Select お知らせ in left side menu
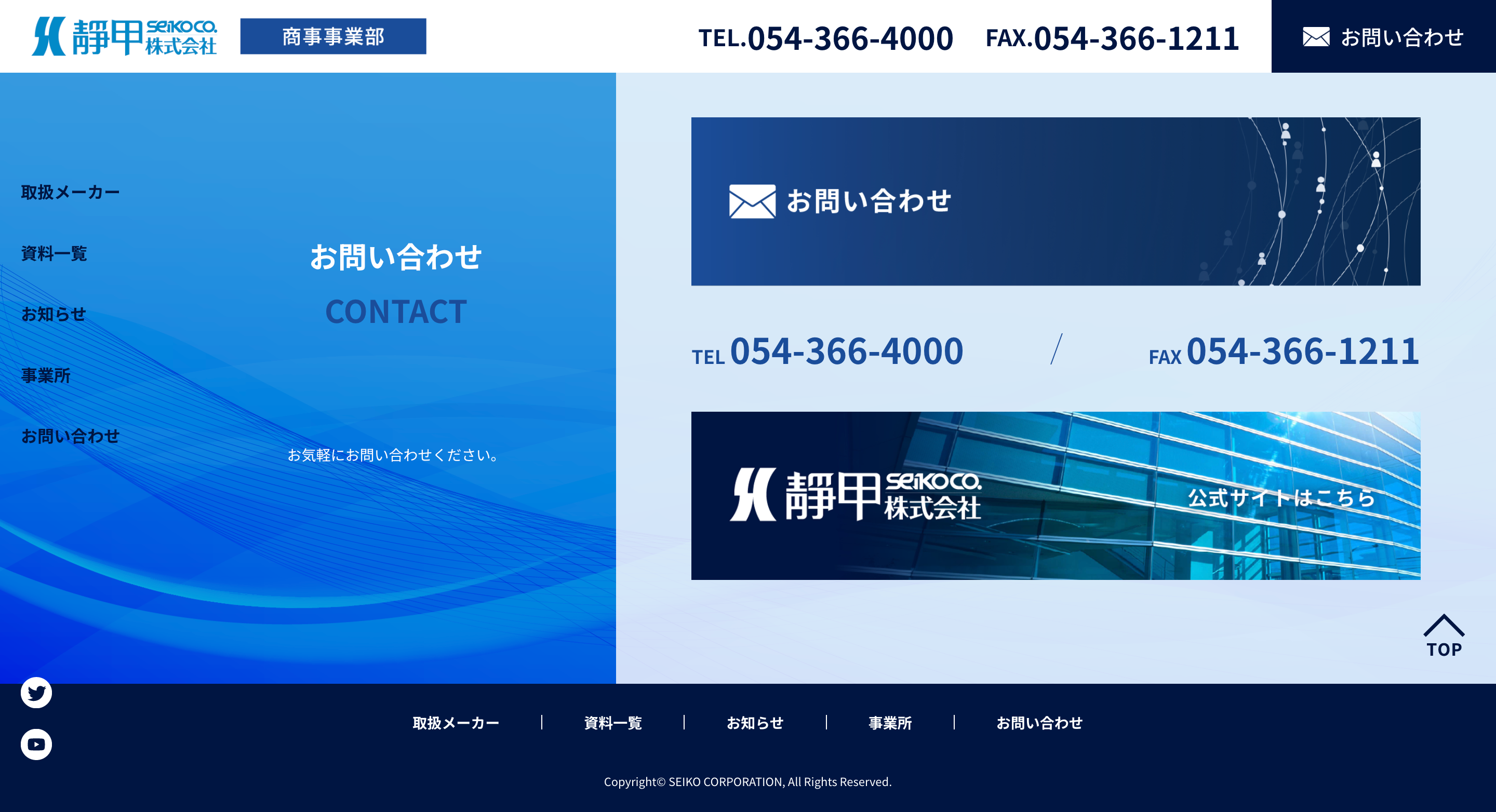 (54, 314)
